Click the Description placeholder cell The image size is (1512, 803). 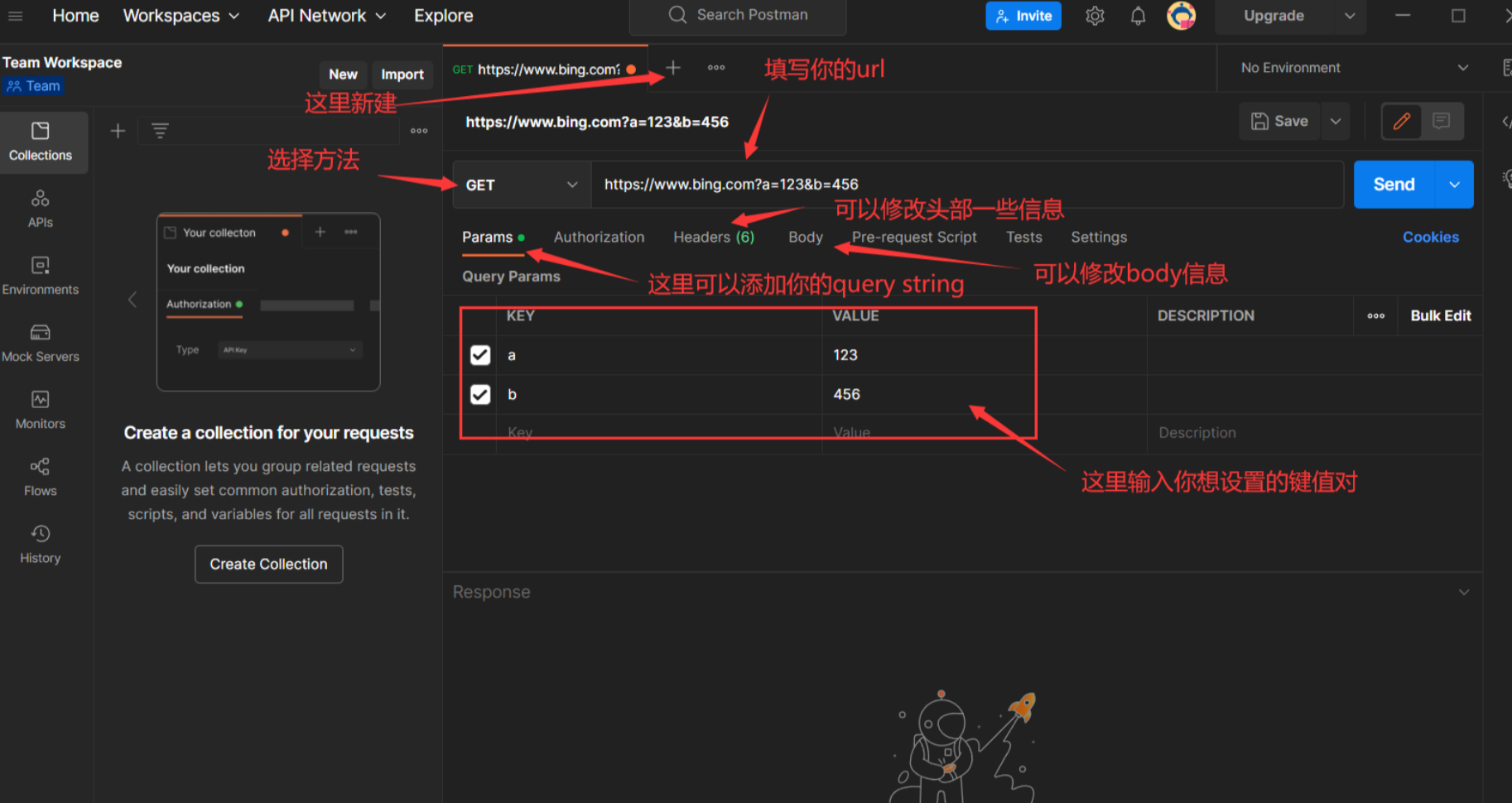[x=1314, y=433]
